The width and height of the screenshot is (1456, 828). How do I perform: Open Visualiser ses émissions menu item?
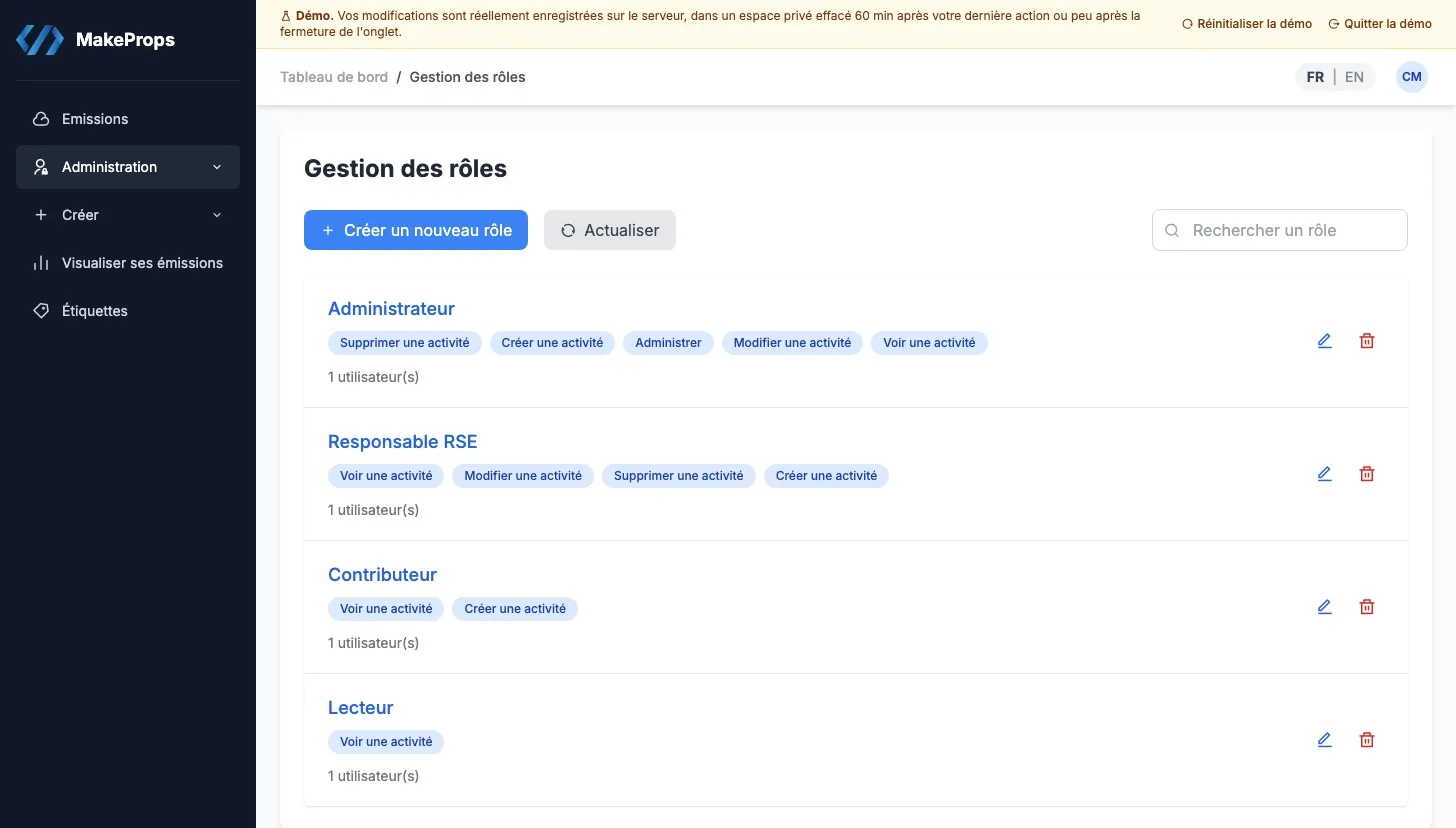pyautogui.click(x=128, y=263)
